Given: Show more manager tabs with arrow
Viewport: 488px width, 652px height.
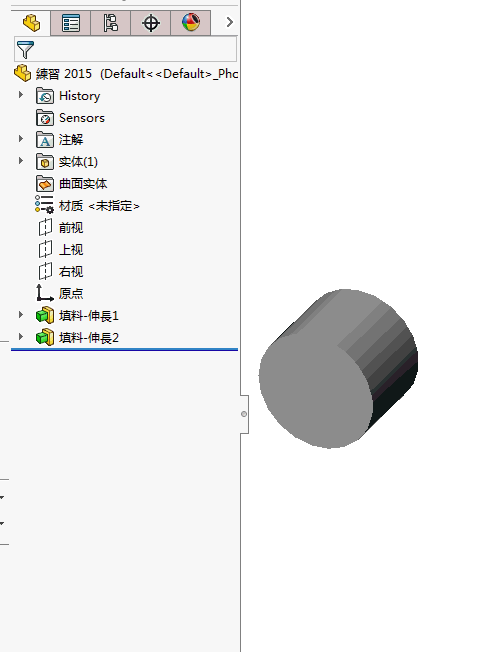Looking at the screenshot, I should point(229,22).
